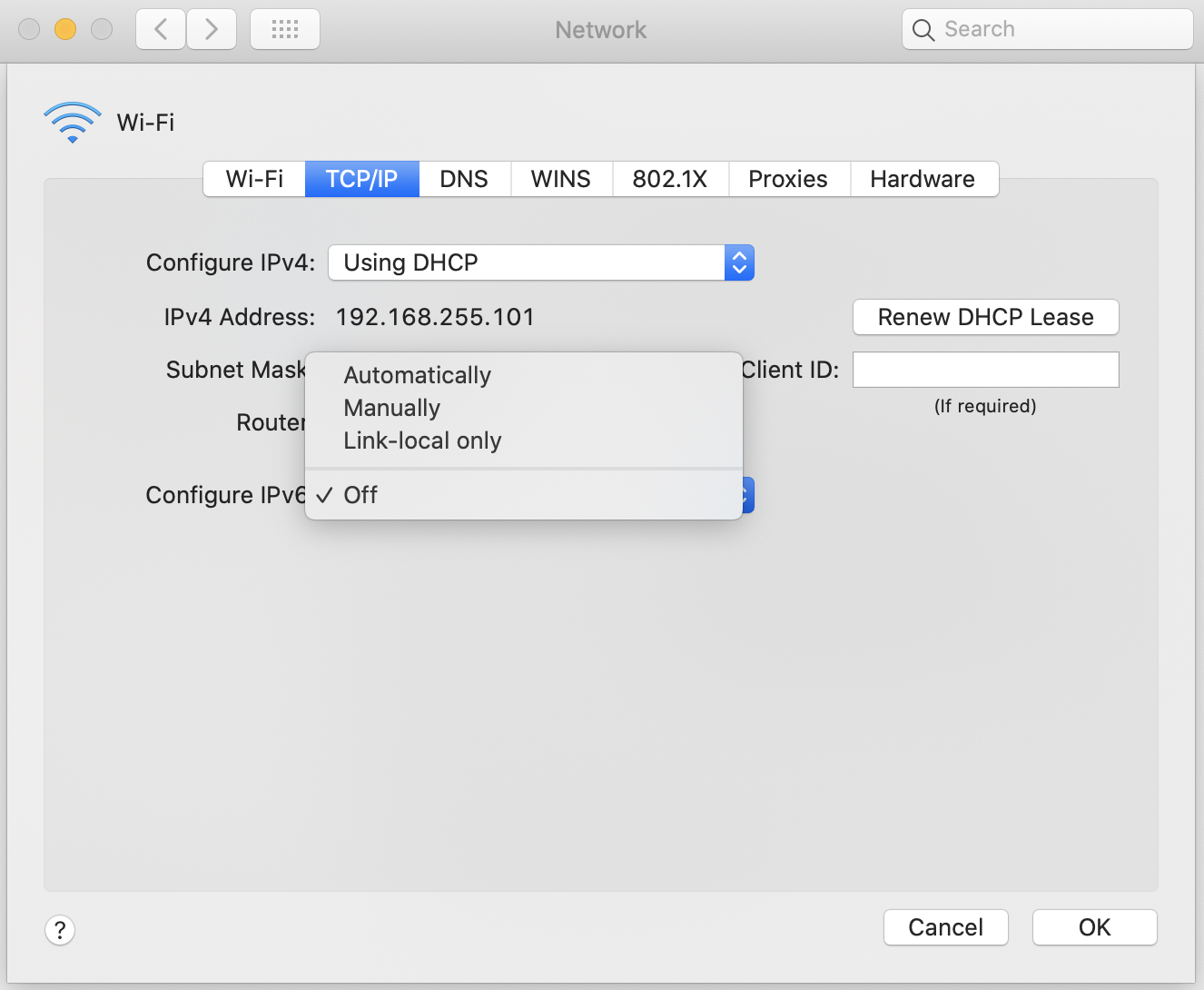Click the forward navigation arrow
This screenshot has height=990, width=1204.
[x=211, y=28]
